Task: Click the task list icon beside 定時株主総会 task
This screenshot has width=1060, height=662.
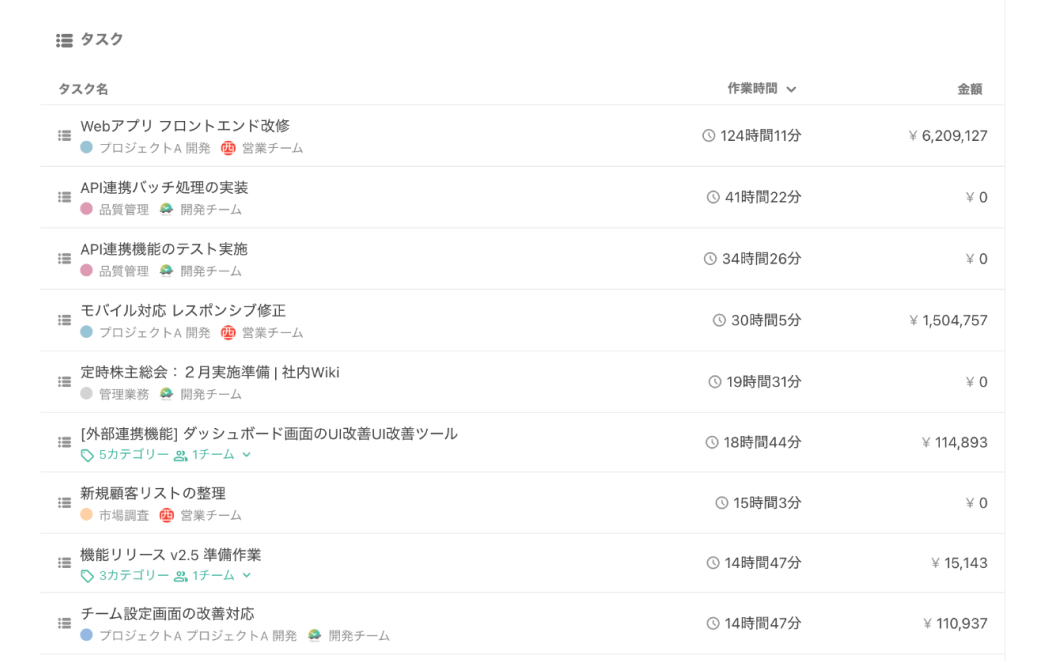Action: click(62, 382)
